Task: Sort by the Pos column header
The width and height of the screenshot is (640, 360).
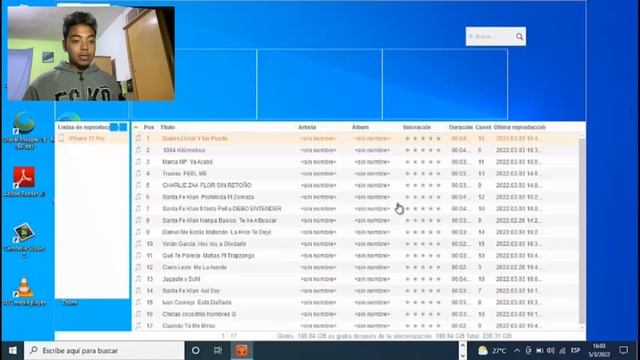Action: pyautogui.click(x=149, y=127)
